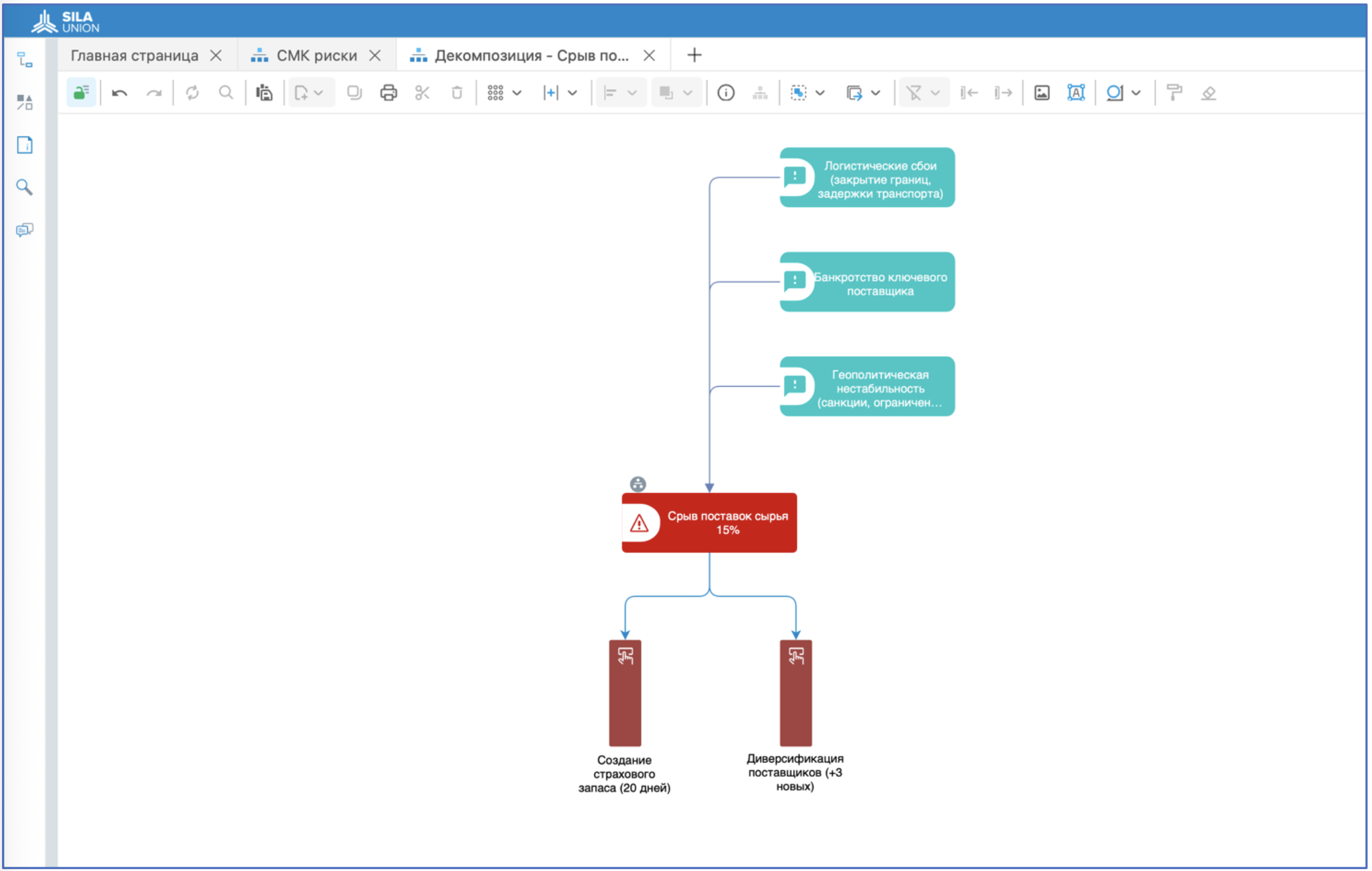Close the Декомпозиция tab
The image size is (1372, 871).
[x=649, y=56]
